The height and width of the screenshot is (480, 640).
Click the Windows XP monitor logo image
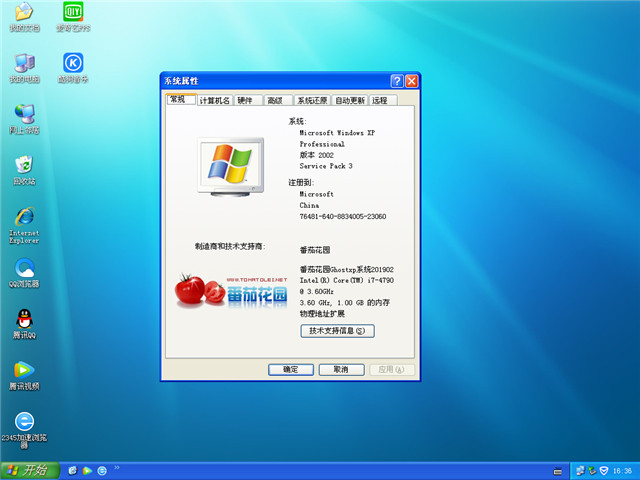231,167
